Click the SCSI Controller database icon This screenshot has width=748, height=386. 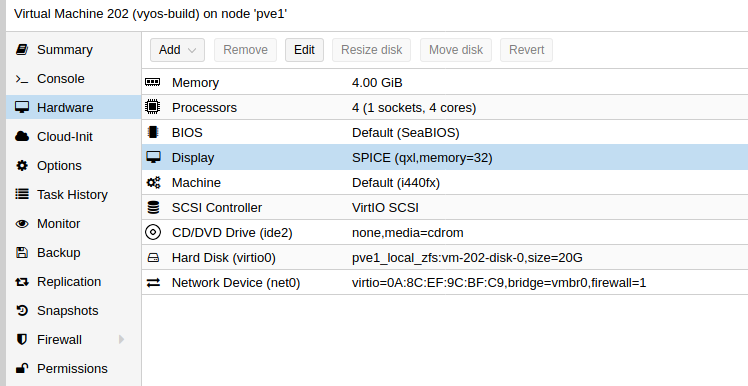[x=153, y=207]
